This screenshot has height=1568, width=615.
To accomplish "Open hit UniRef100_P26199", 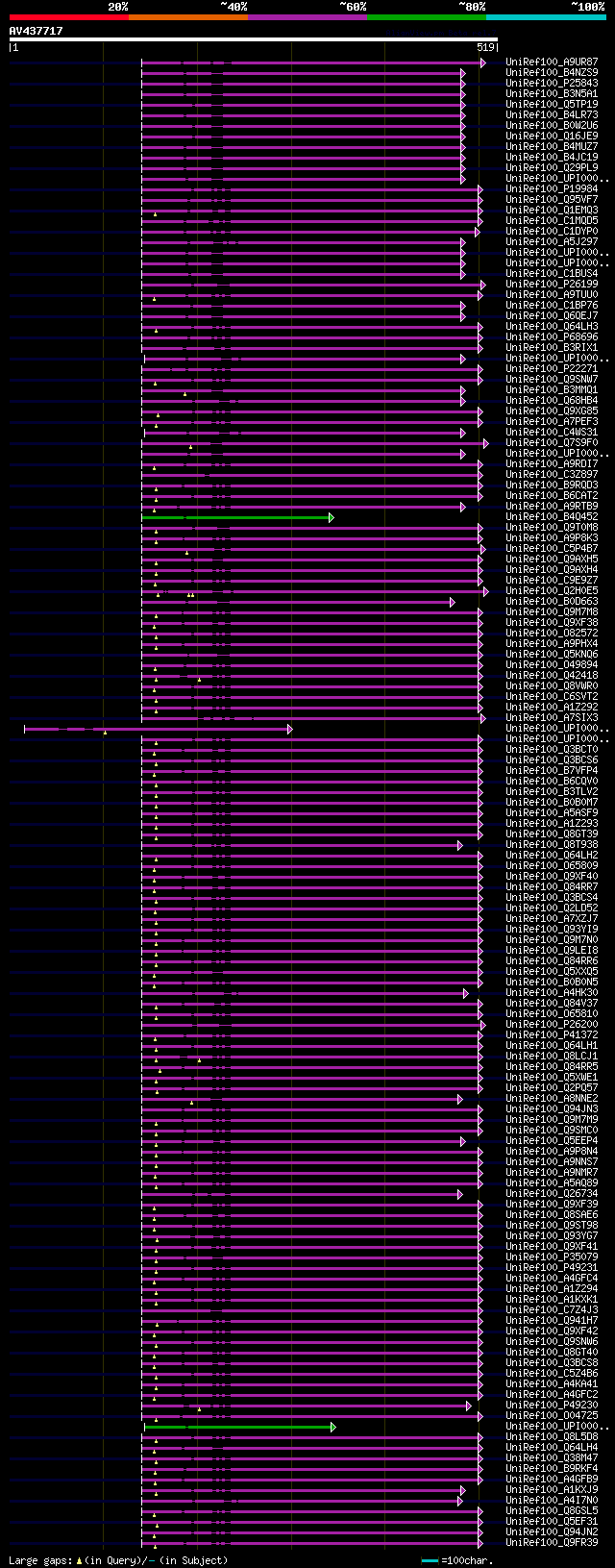I will coord(552,285).
